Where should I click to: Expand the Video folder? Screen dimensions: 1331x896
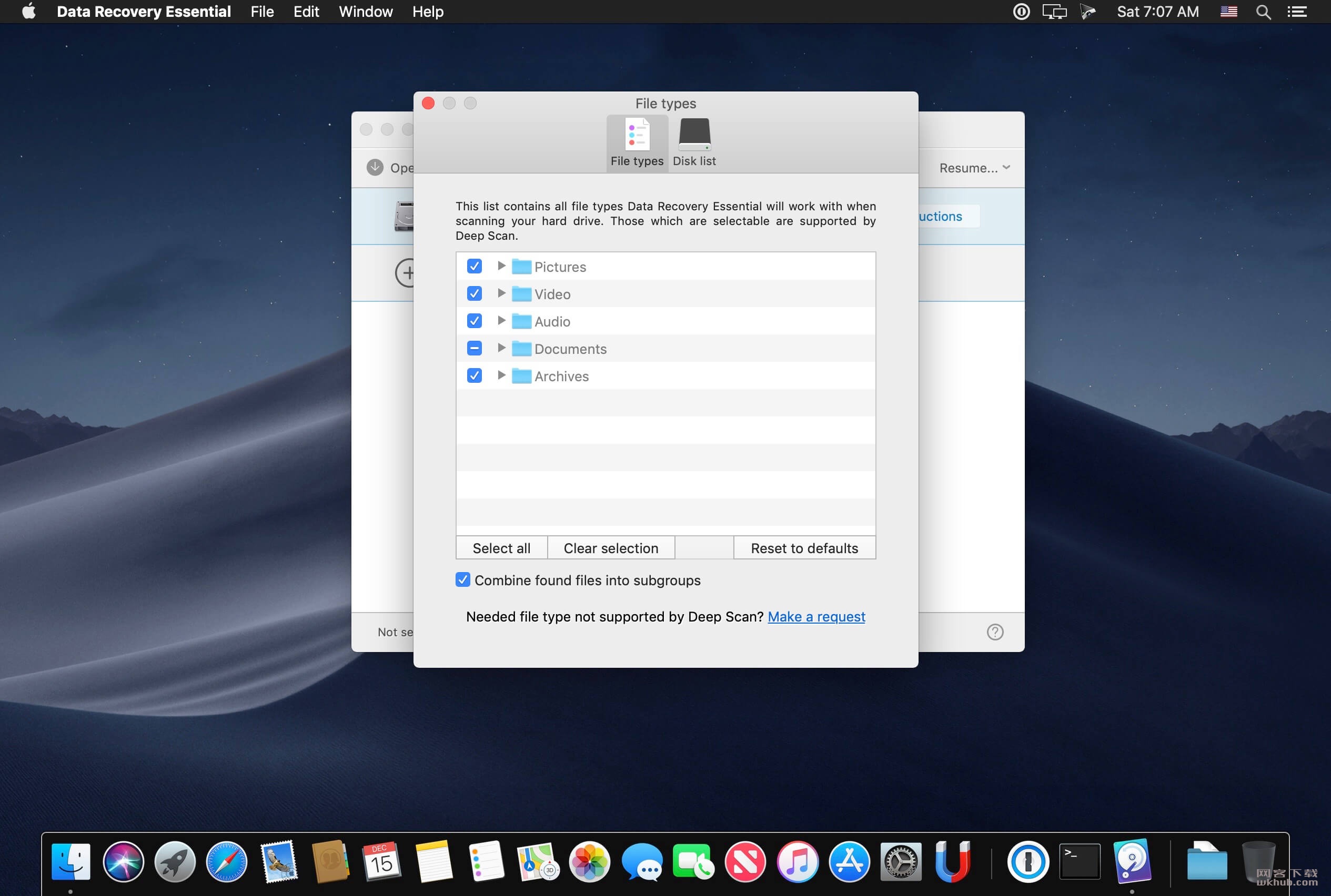[x=501, y=294]
